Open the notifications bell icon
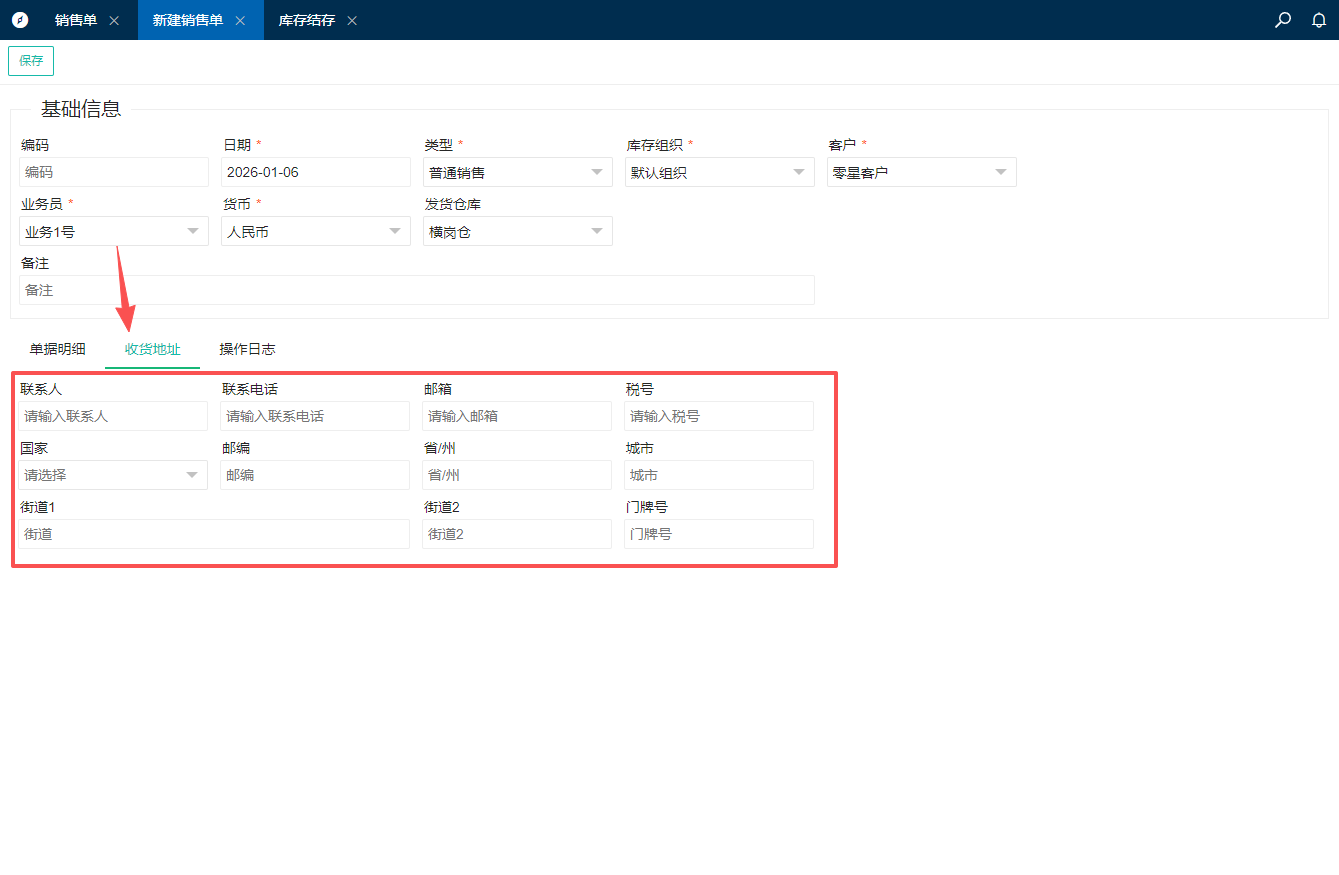 coord(1319,20)
